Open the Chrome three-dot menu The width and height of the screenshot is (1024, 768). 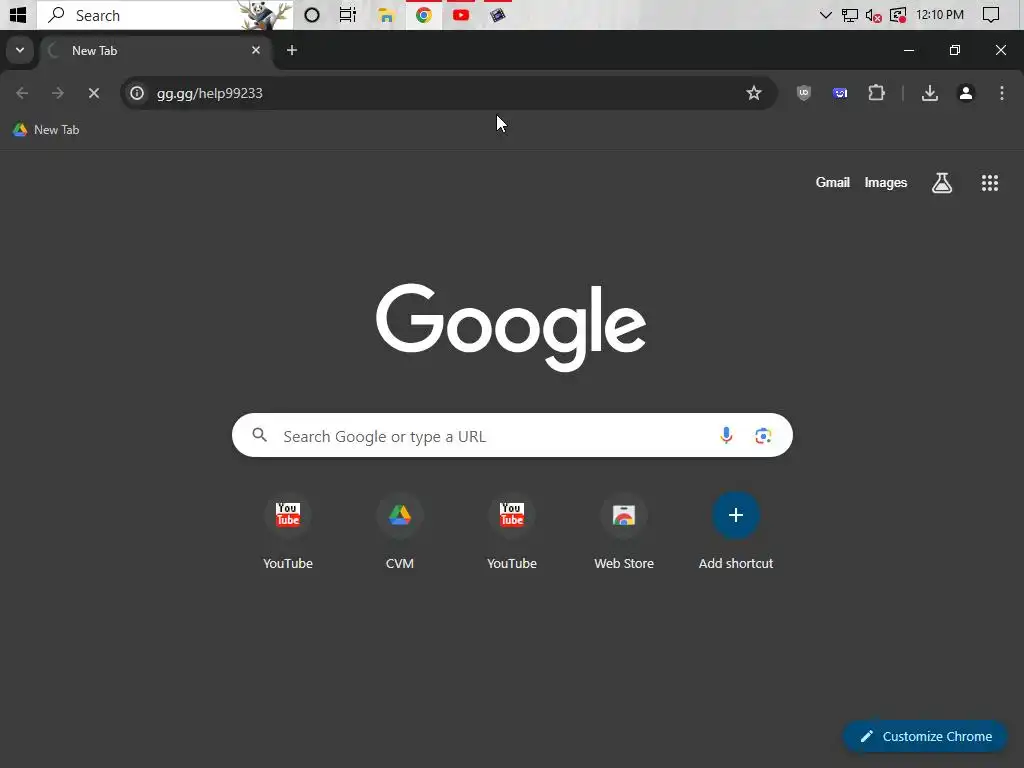pos(1002,93)
